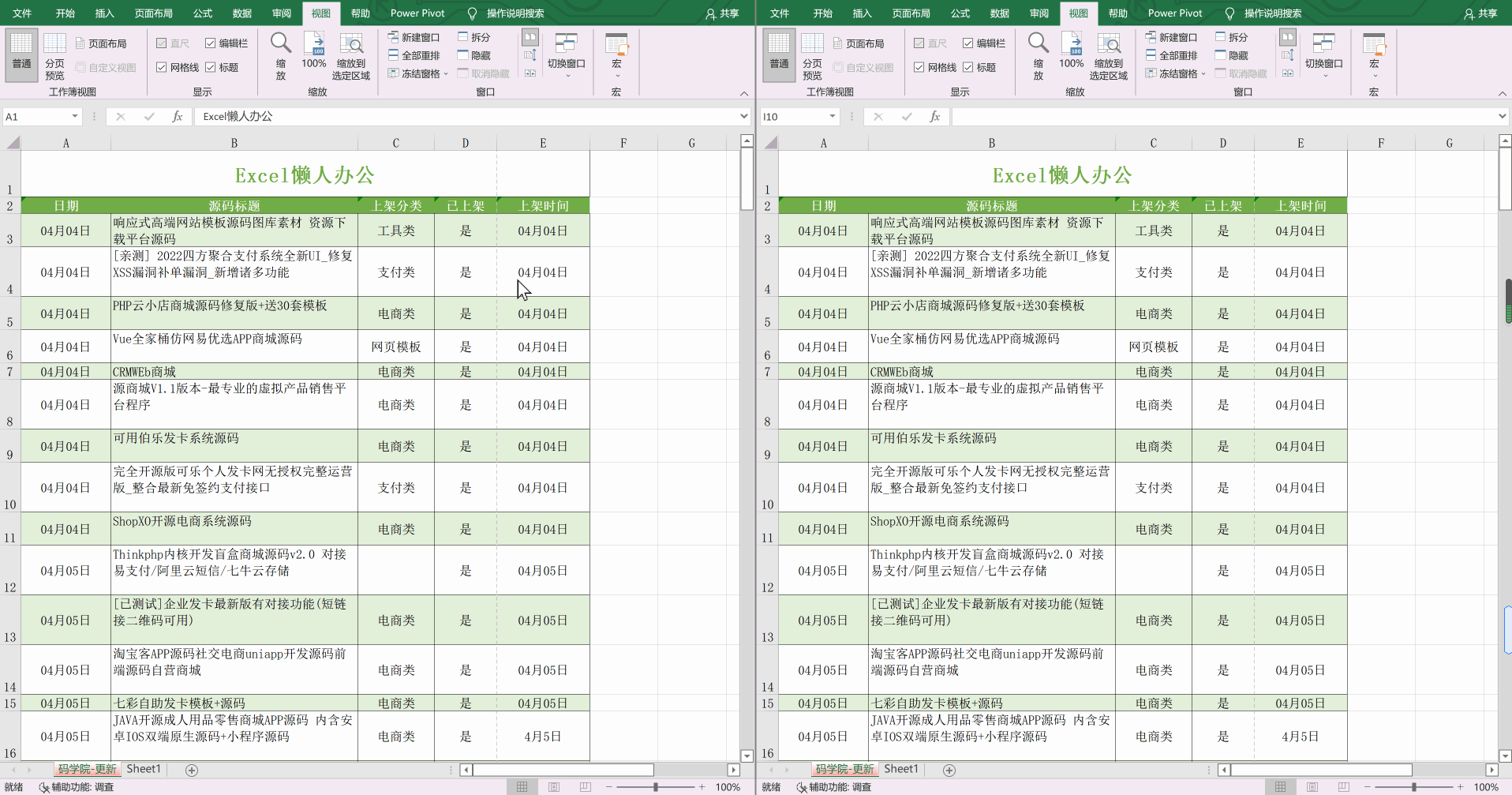
Task: Open Power Pivot tab in left window
Action: click(x=417, y=13)
